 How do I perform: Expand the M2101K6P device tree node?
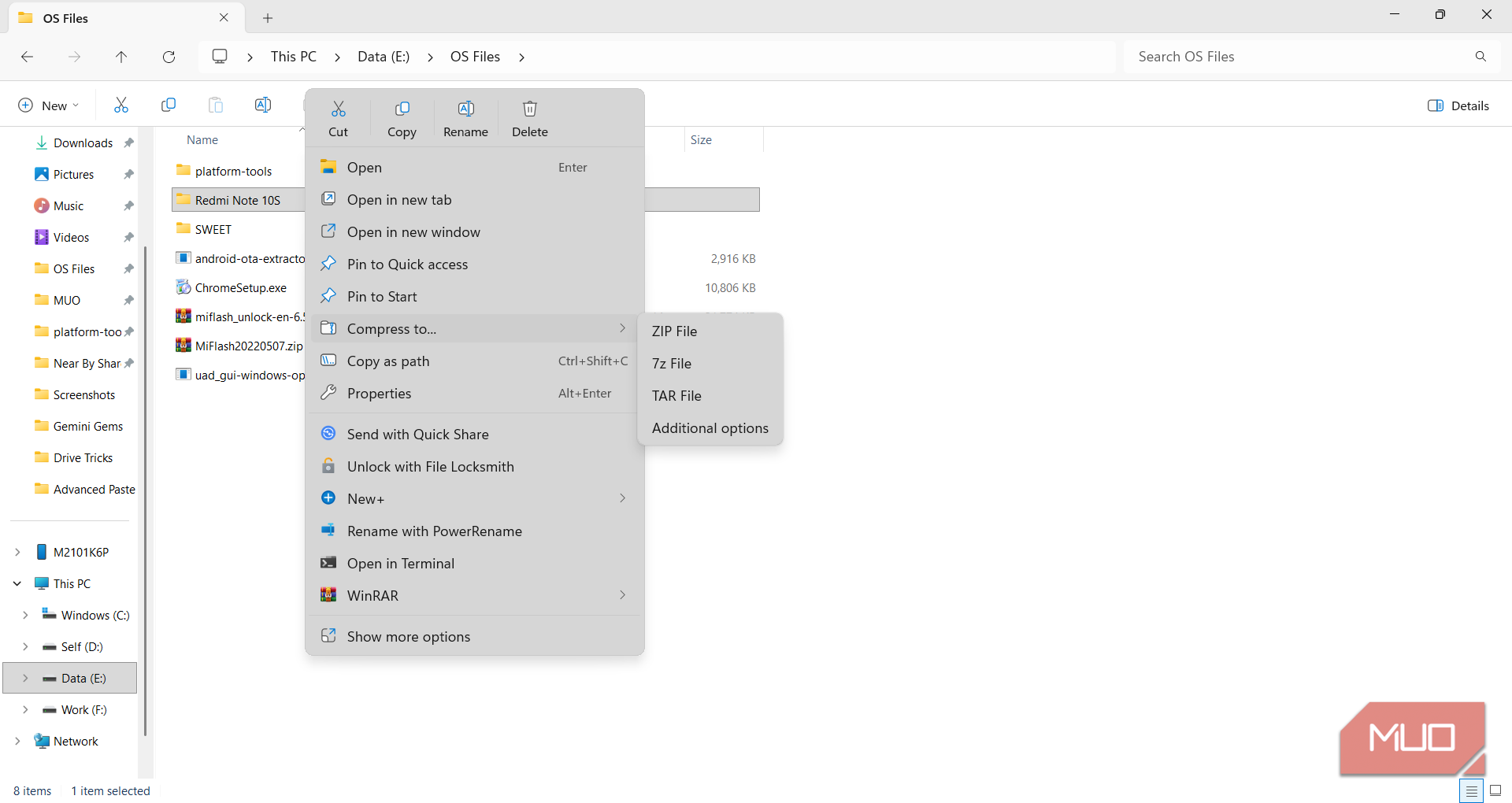click(17, 552)
